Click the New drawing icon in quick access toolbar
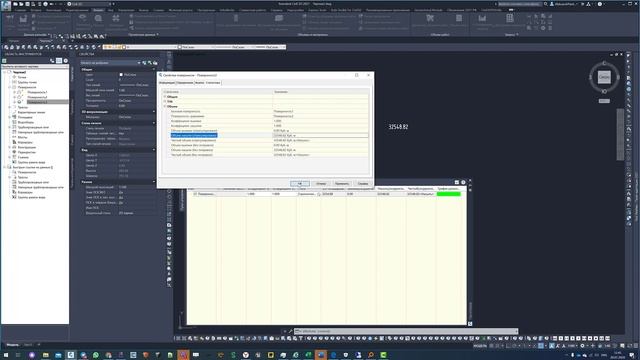This screenshot has width=640, height=360. coord(15,4)
